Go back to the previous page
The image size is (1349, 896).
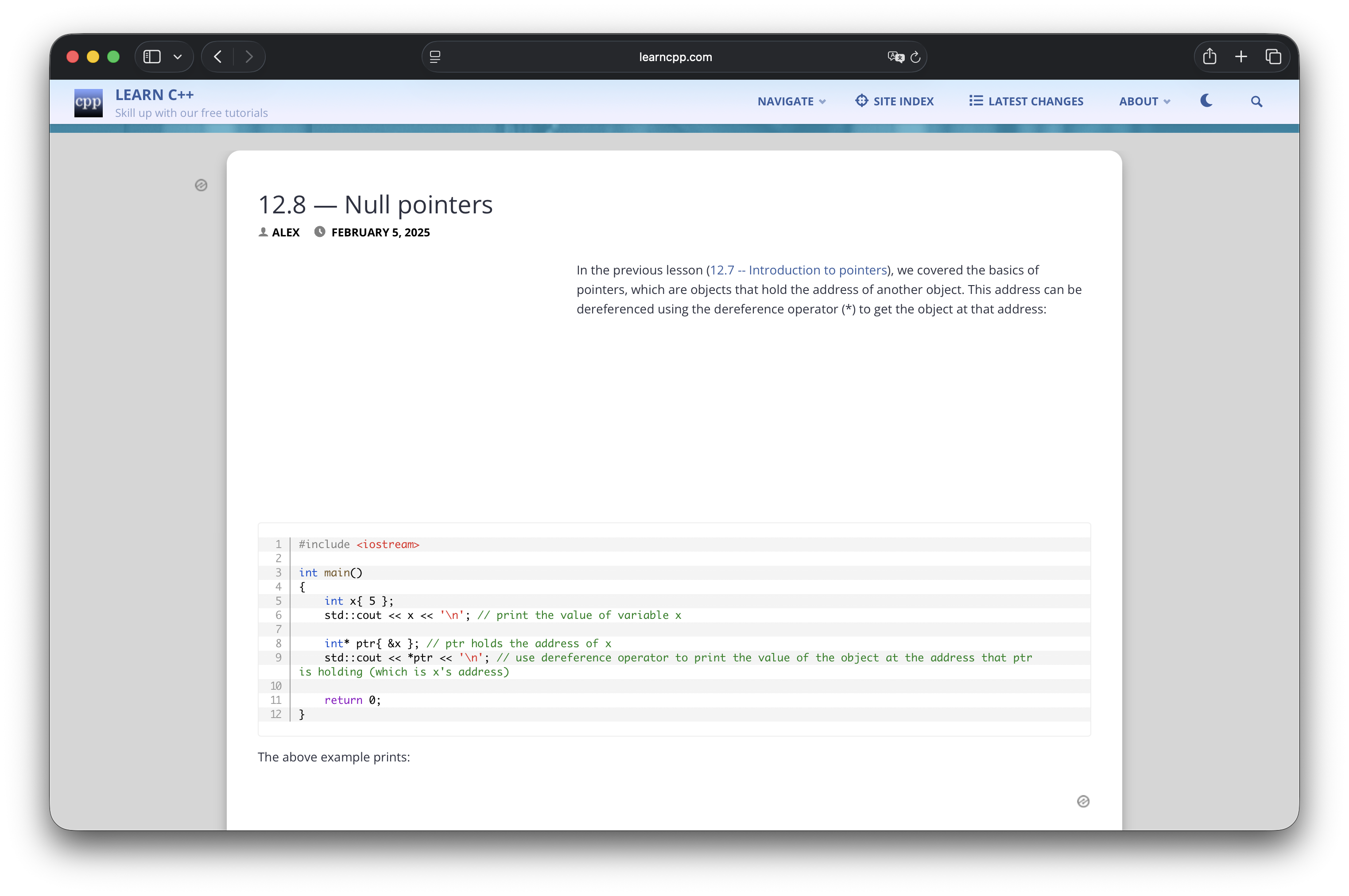tap(218, 57)
